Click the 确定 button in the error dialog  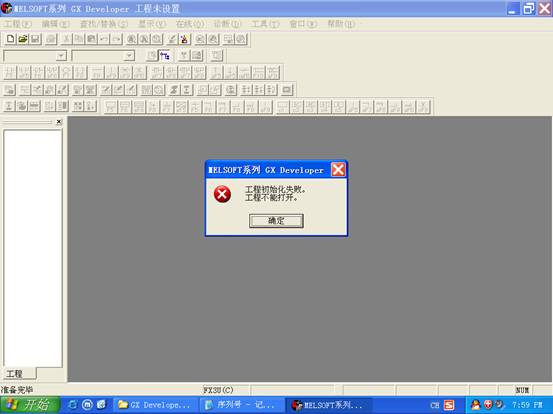click(276, 221)
